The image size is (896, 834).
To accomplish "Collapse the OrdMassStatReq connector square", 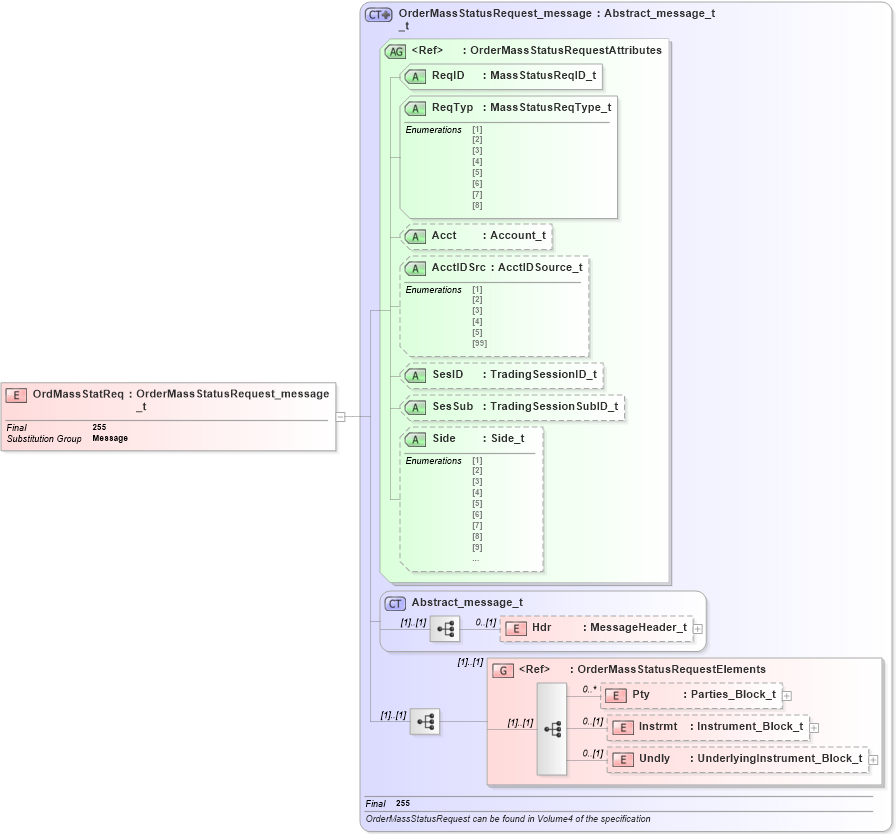I will pos(342,416).
